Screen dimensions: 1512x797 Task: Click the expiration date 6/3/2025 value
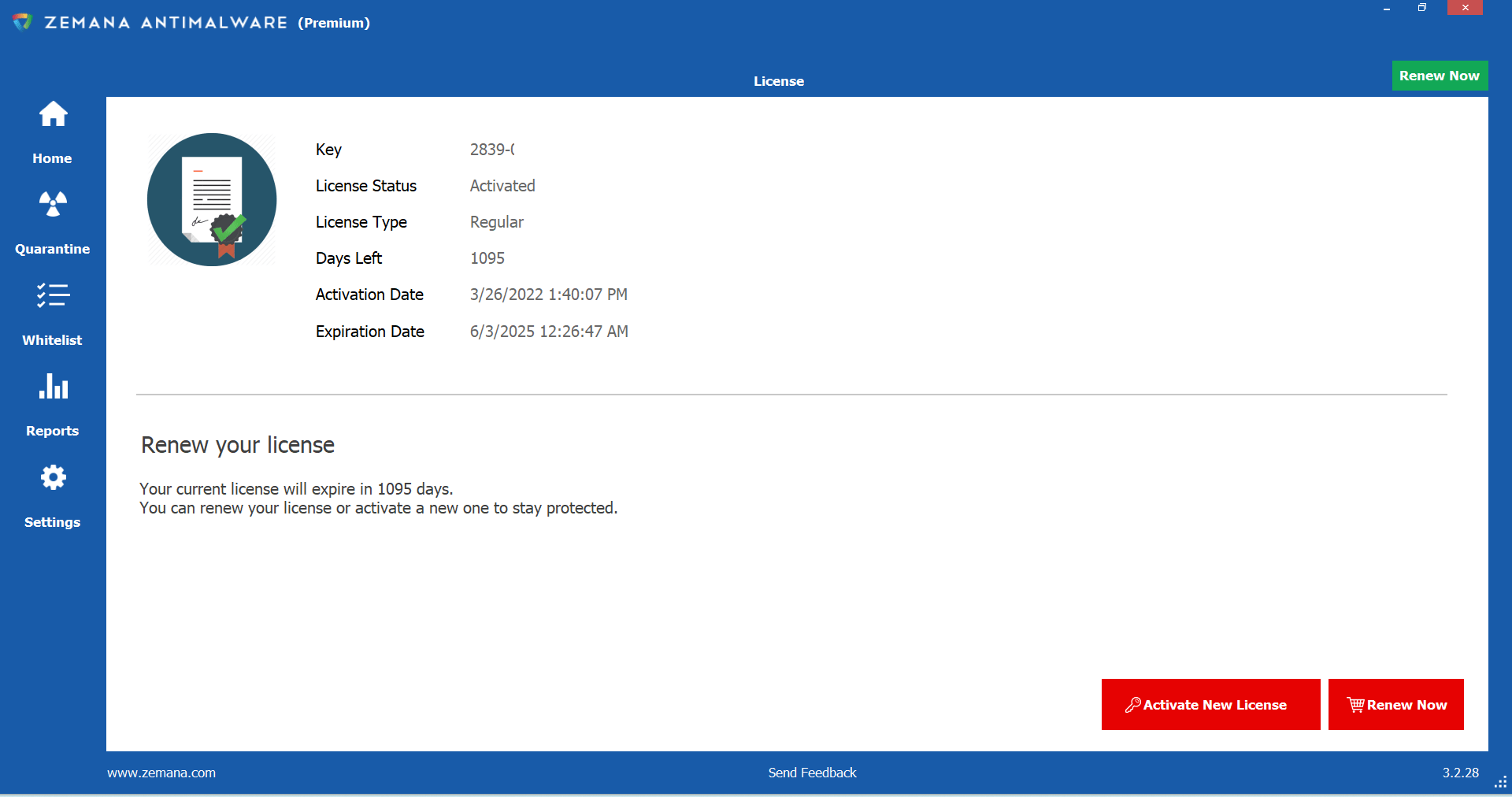549,332
